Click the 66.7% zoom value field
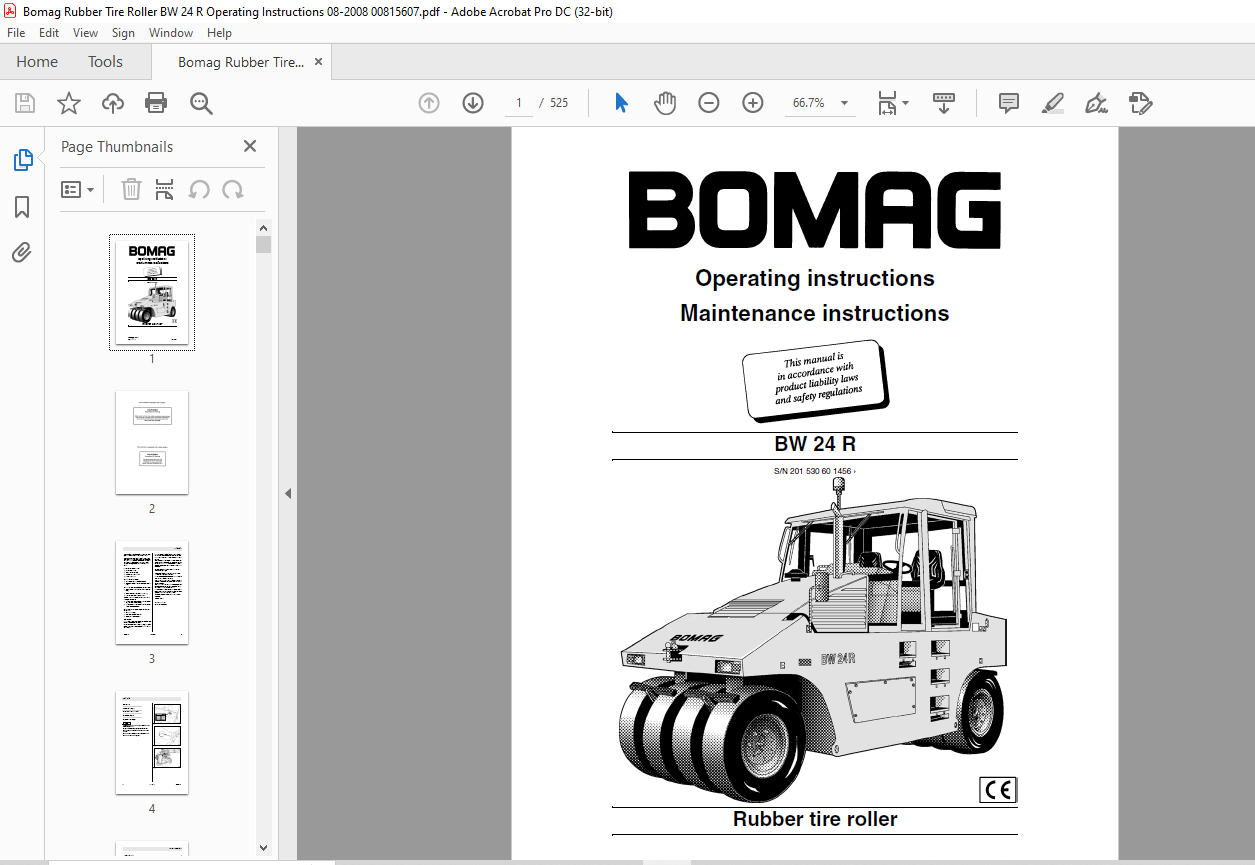 click(x=808, y=103)
